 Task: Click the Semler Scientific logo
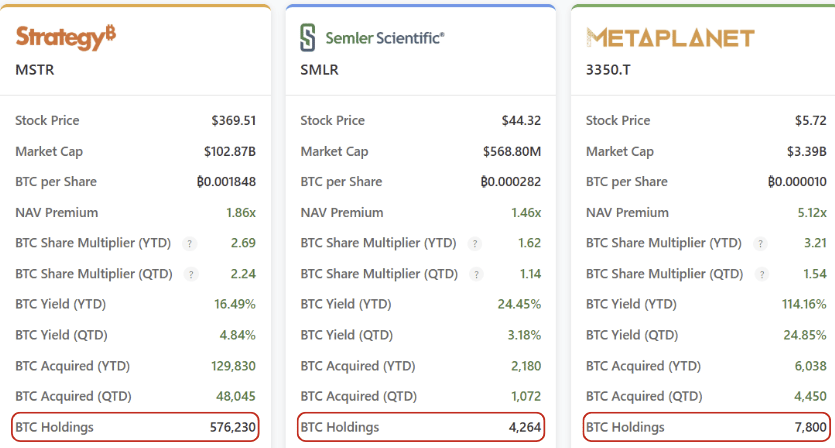372,38
